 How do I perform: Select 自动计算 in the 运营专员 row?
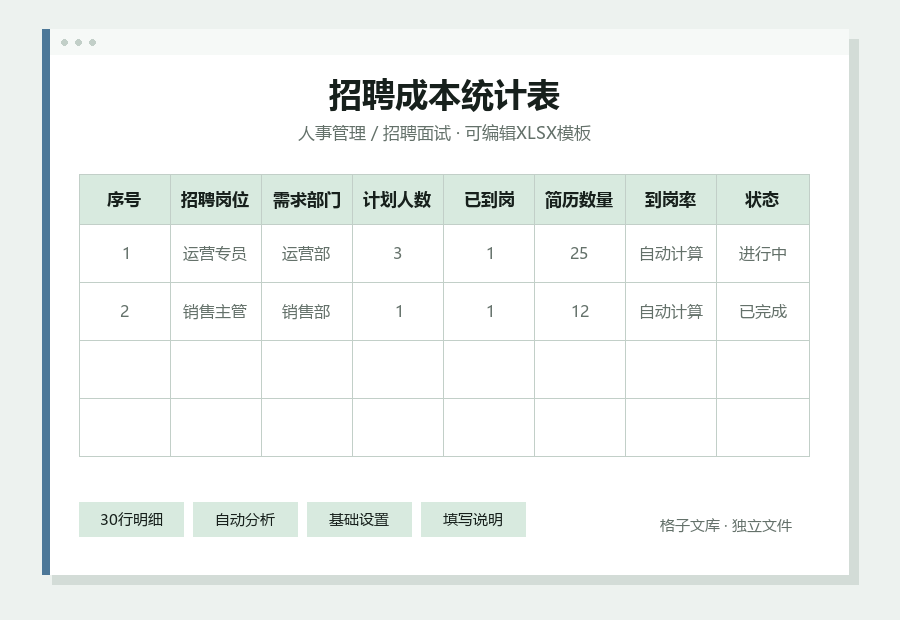(x=671, y=254)
